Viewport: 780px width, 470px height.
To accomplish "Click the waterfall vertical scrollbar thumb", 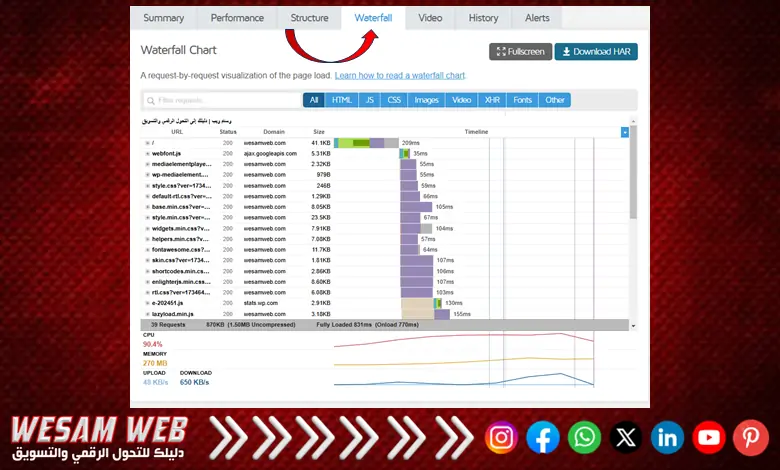I will pyautogui.click(x=633, y=172).
